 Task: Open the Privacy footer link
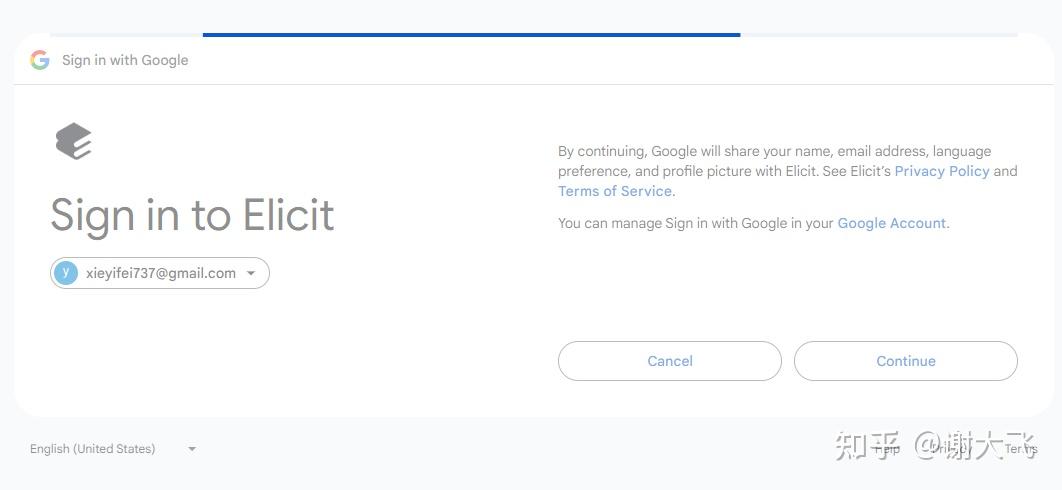click(948, 449)
